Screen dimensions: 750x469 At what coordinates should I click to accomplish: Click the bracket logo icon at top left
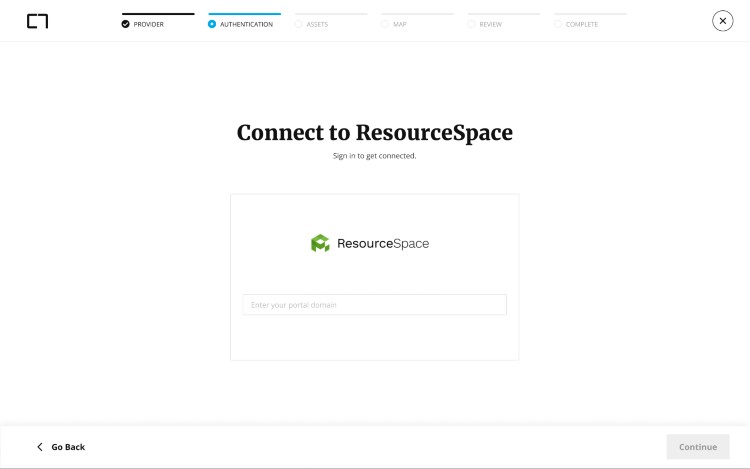[37, 21]
